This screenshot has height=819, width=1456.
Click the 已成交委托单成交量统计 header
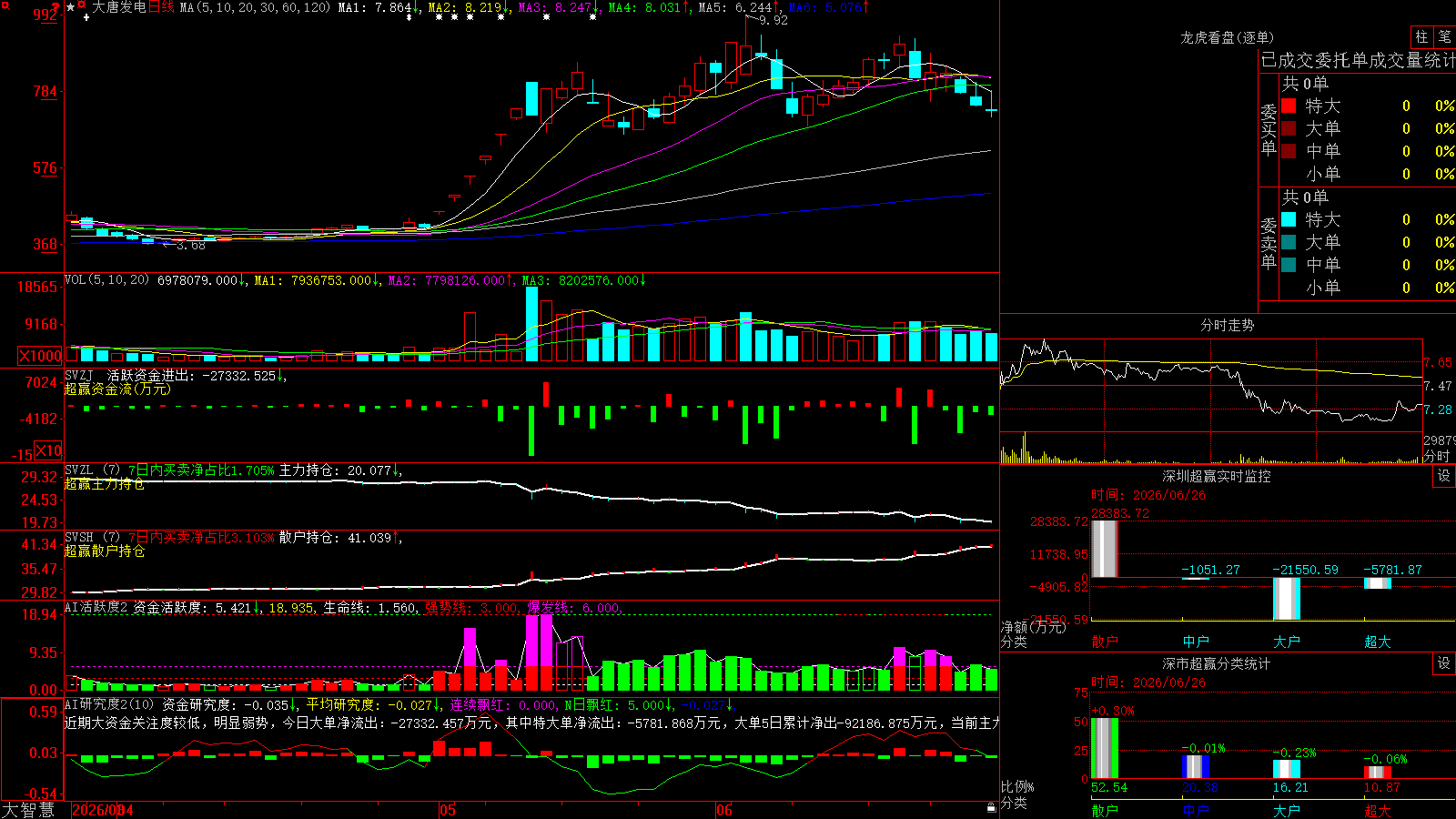coord(1358,60)
